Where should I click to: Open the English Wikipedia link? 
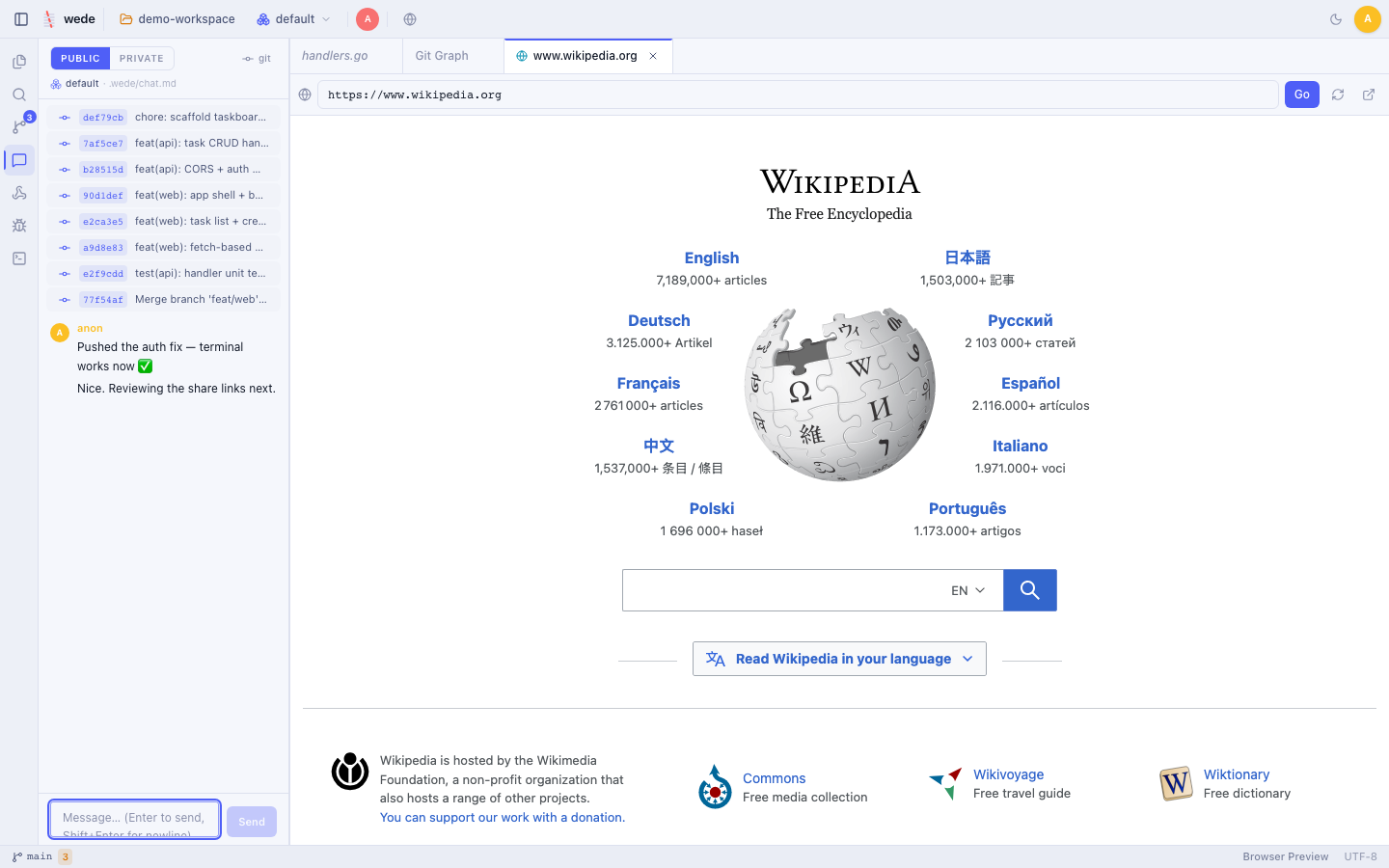pos(712,258)
